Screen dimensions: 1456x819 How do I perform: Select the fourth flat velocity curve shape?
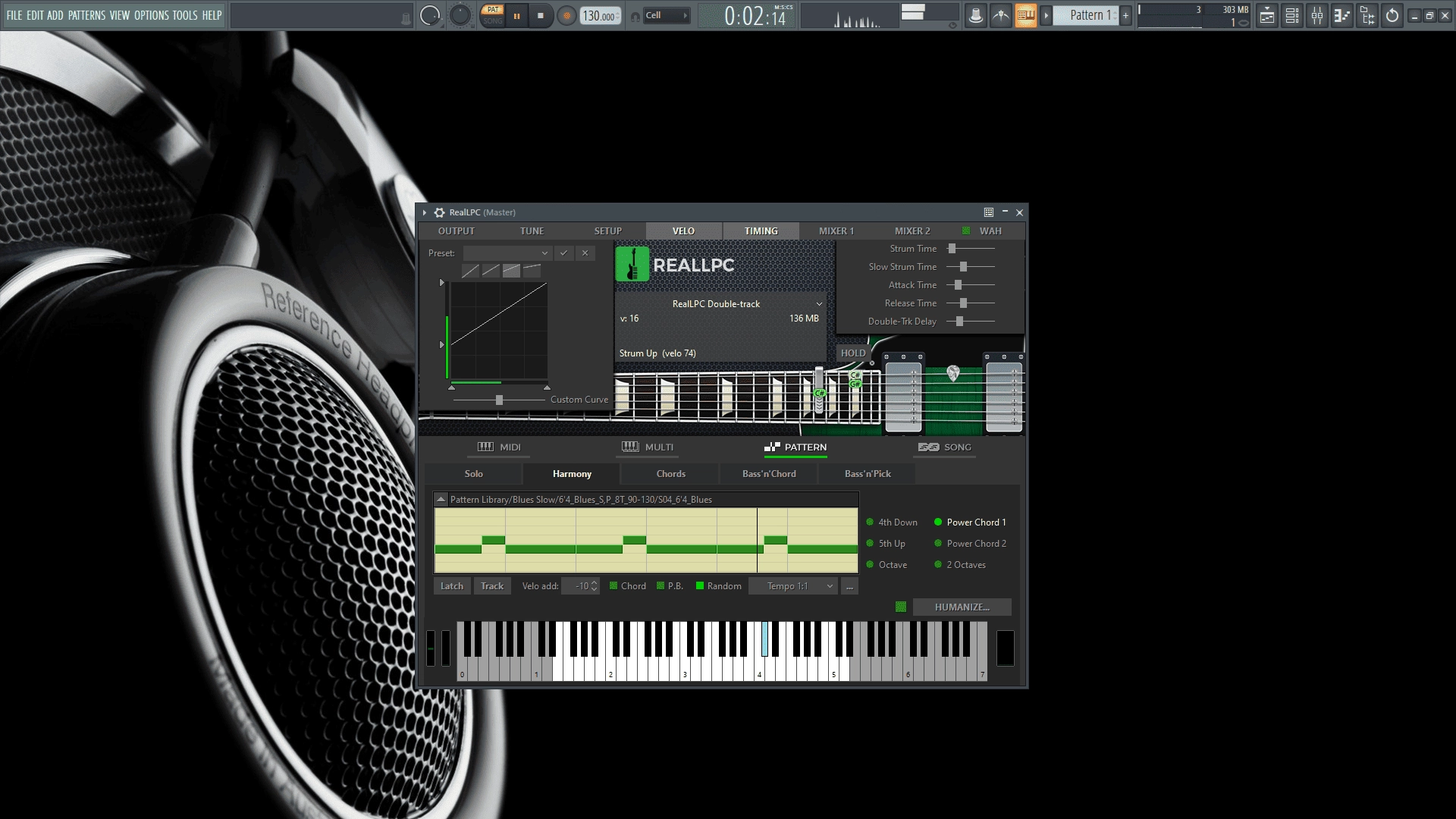tap(532, 271)
